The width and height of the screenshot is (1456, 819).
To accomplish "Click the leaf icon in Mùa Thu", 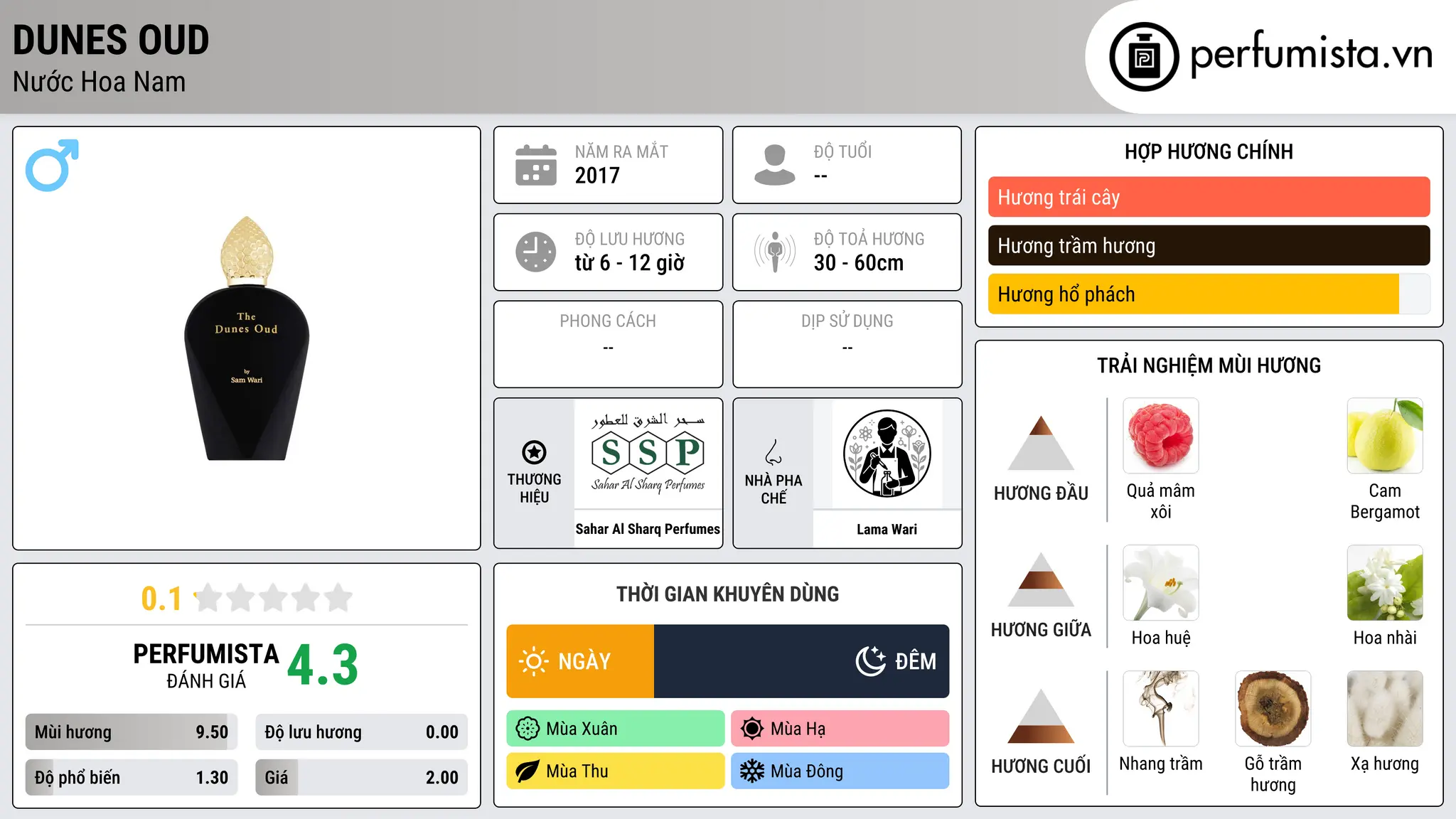I will click(528, 771).
